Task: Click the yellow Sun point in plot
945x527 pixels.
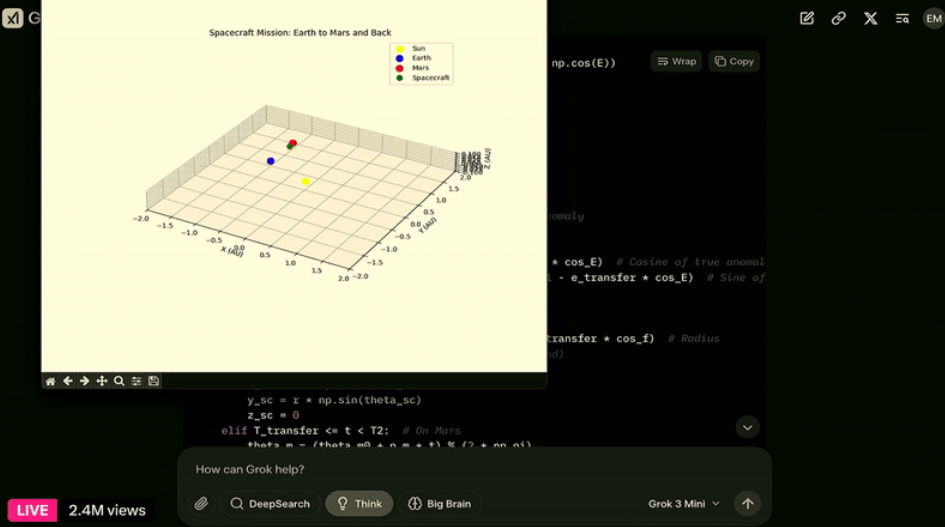Action: click(x=306, y=181)
